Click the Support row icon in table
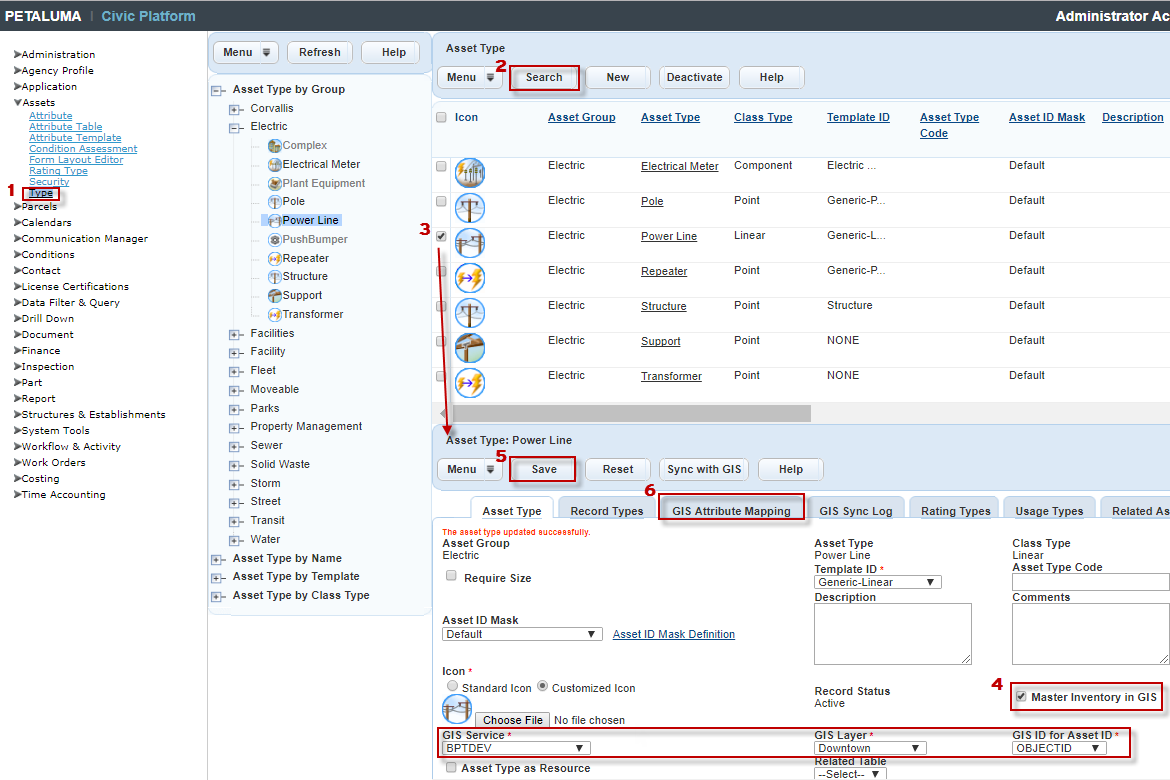Screen dimensions: 1170x780 click(470, 348)
